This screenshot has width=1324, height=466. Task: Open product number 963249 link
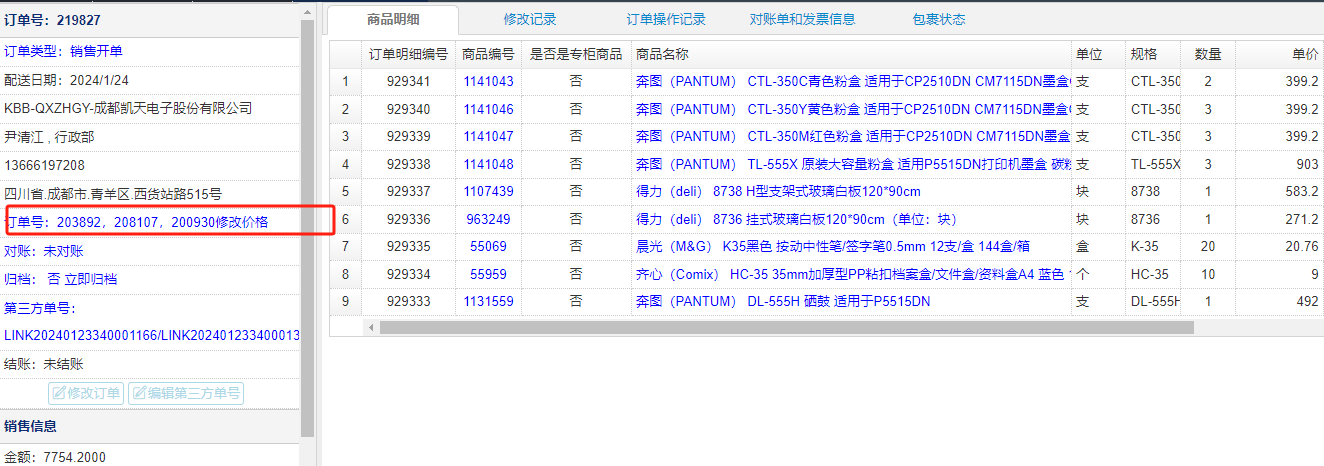click(x=488, y=219)
